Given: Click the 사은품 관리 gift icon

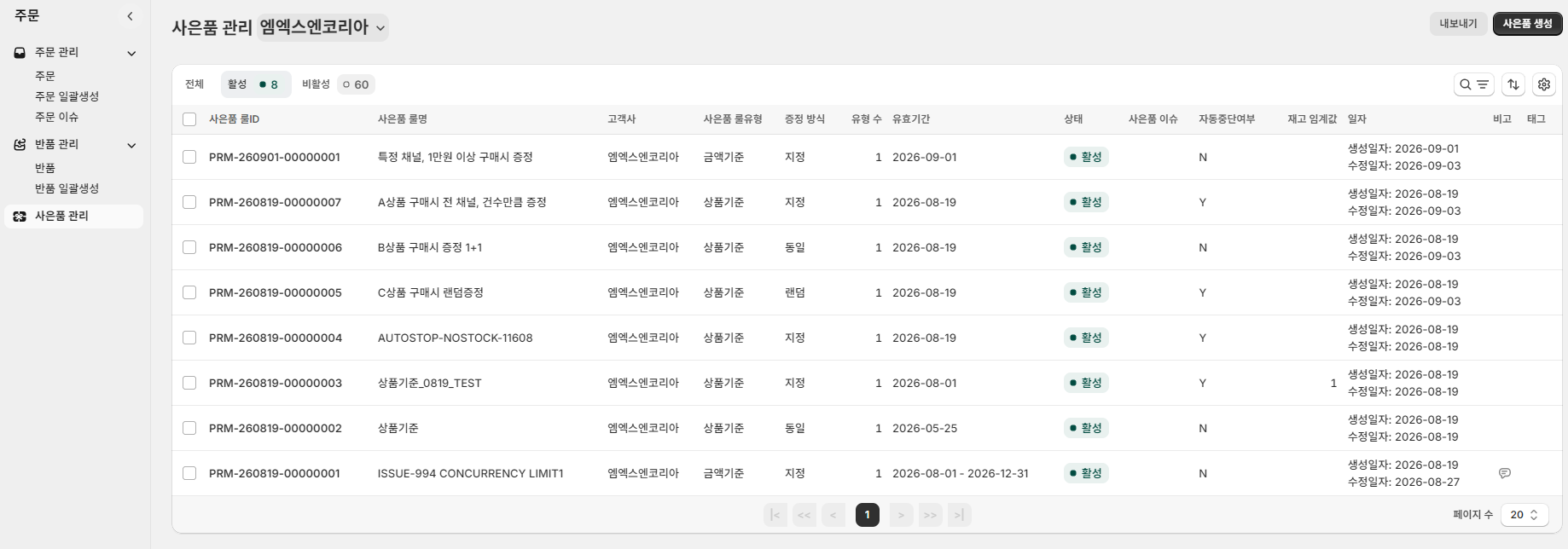Looking at the screenshot, I should tap(20, 217).
